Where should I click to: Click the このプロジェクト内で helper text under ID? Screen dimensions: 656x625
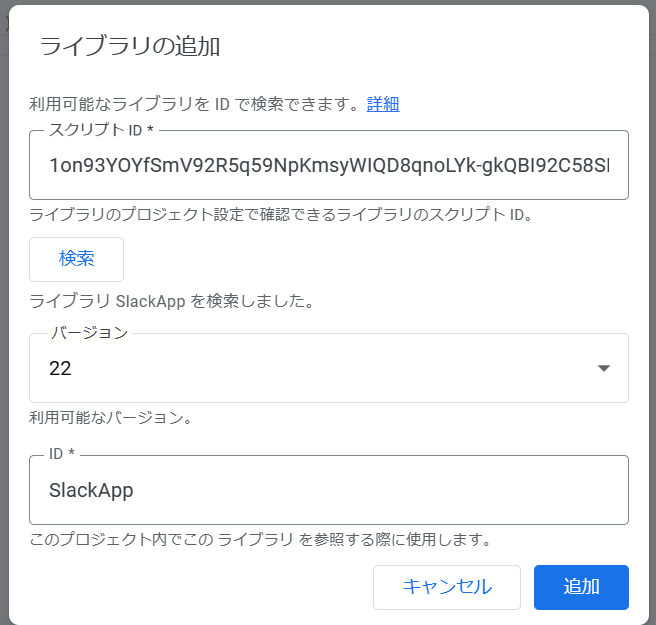click(x=260, y=539)
